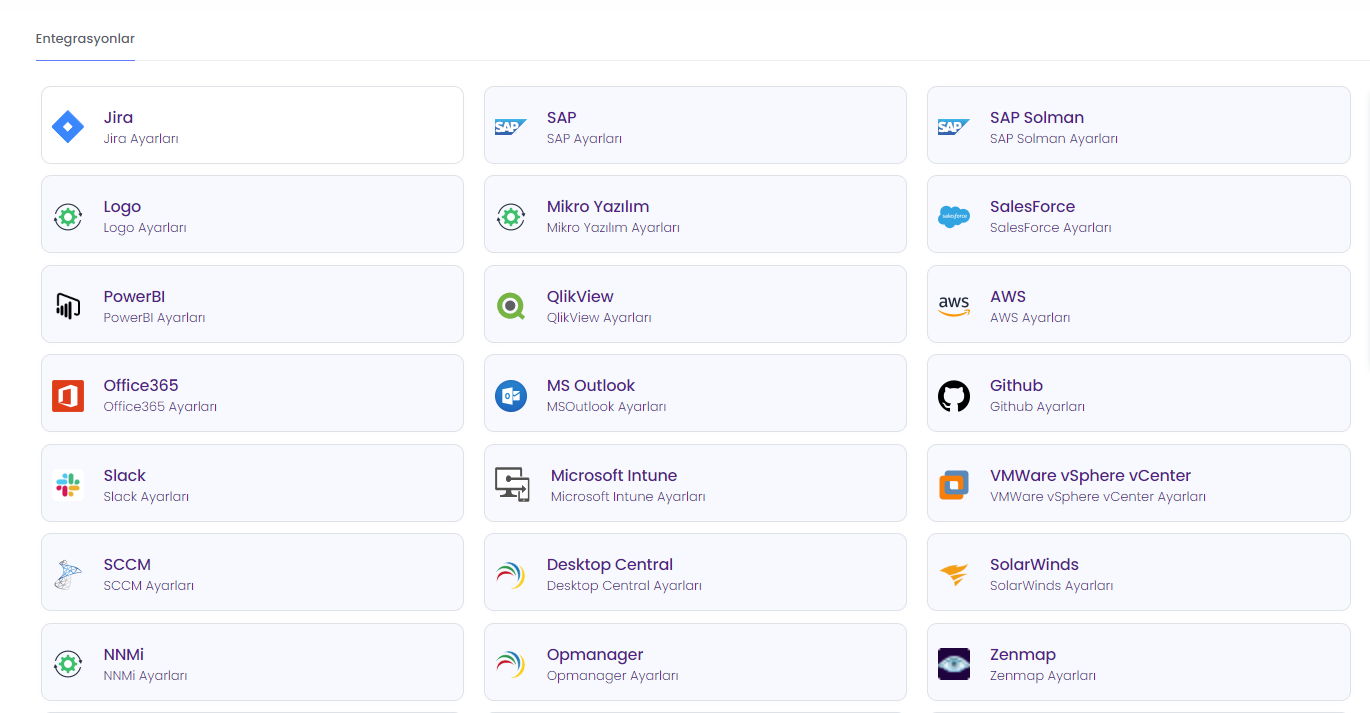Open Desktop Central settings title
Image resolution: width=1370 pixels, height=713 pixels.
(609, 564)
